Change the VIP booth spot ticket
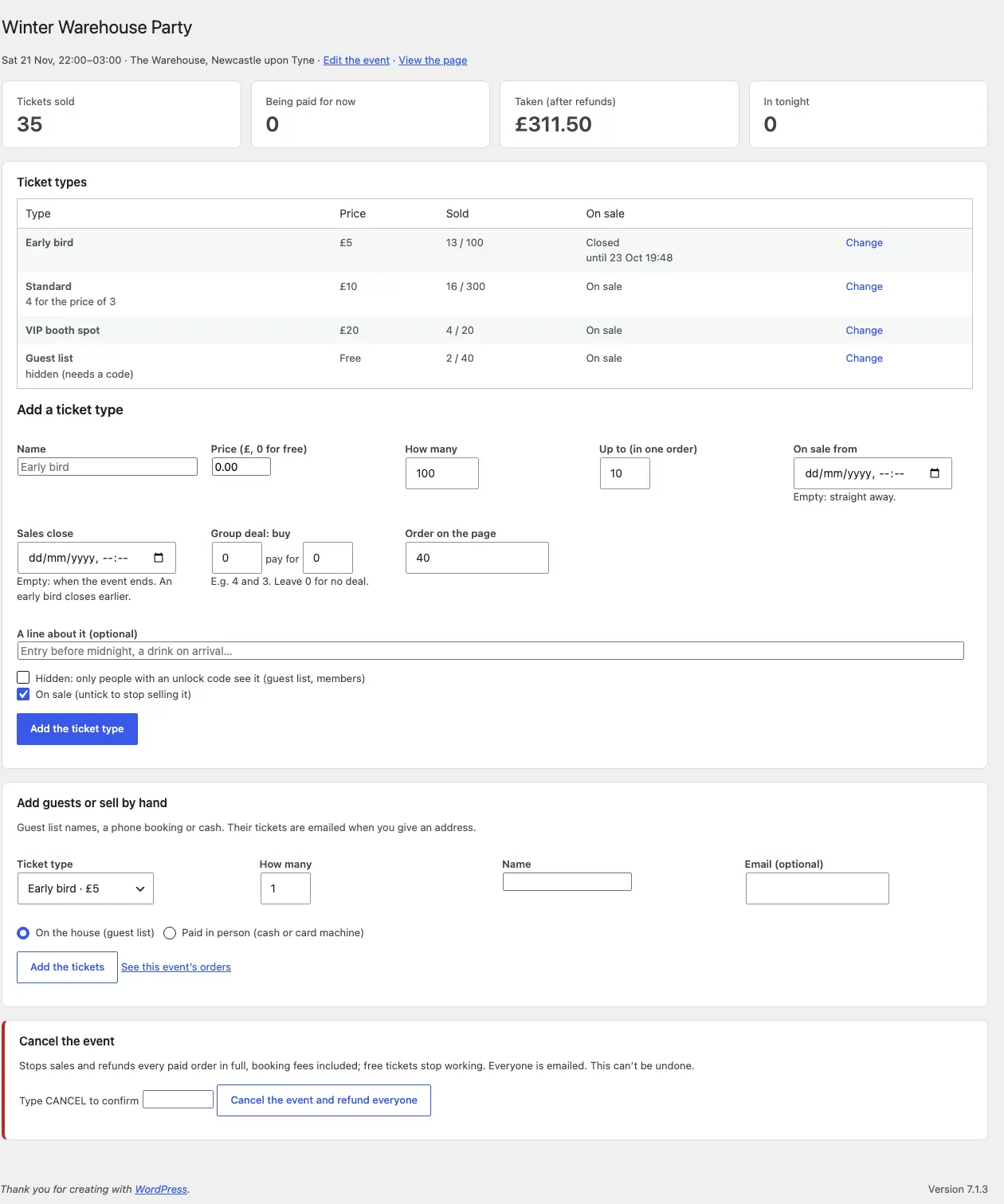This screenshot has width=1004, height=1204. [864, 330]
